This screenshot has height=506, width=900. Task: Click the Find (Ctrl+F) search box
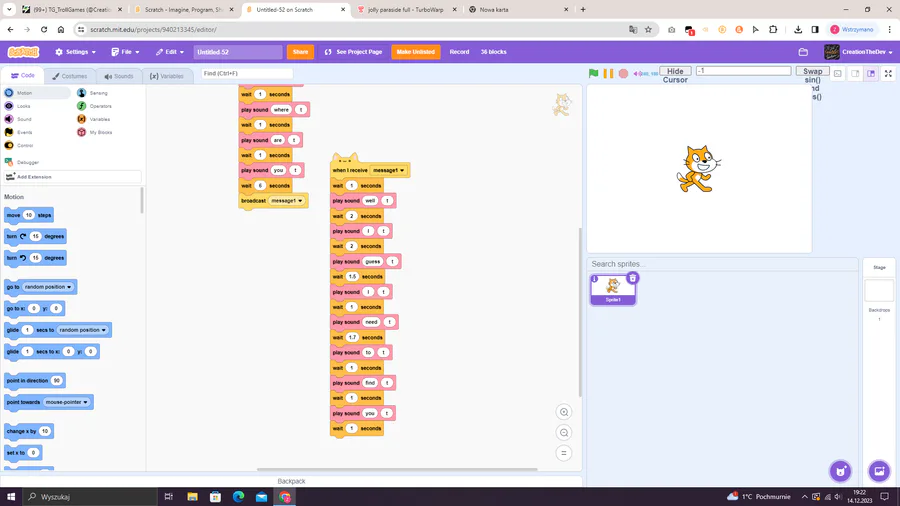(247, 73)
